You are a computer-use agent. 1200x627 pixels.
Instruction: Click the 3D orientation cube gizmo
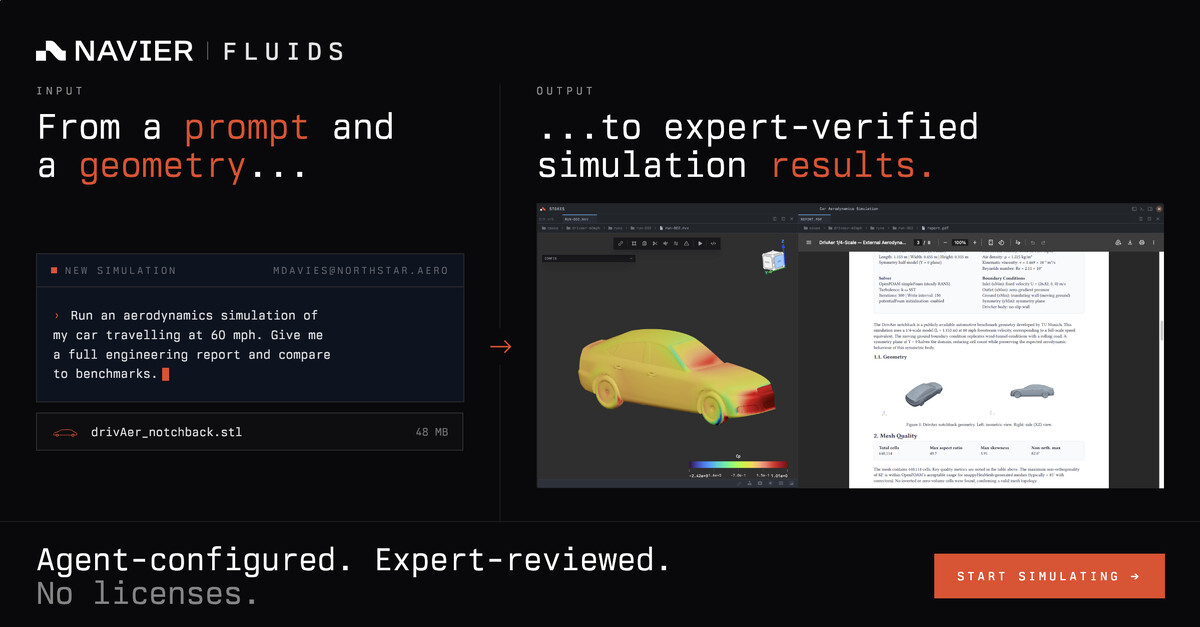[773, 261]
